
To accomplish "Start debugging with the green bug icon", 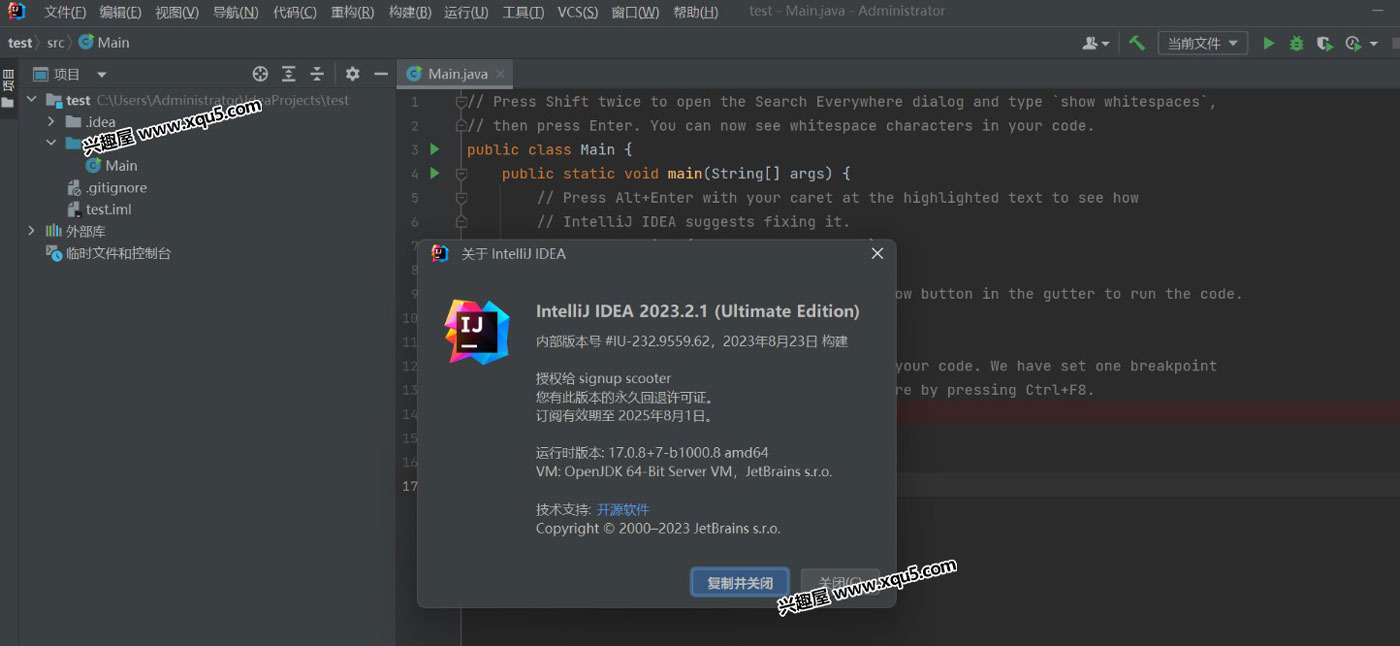I will (1296, 43).
